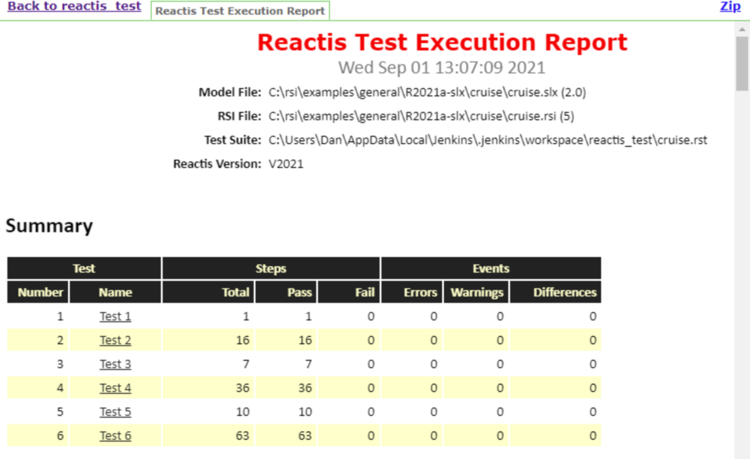
Task: Download the Zip link
Action: [730, 6]
